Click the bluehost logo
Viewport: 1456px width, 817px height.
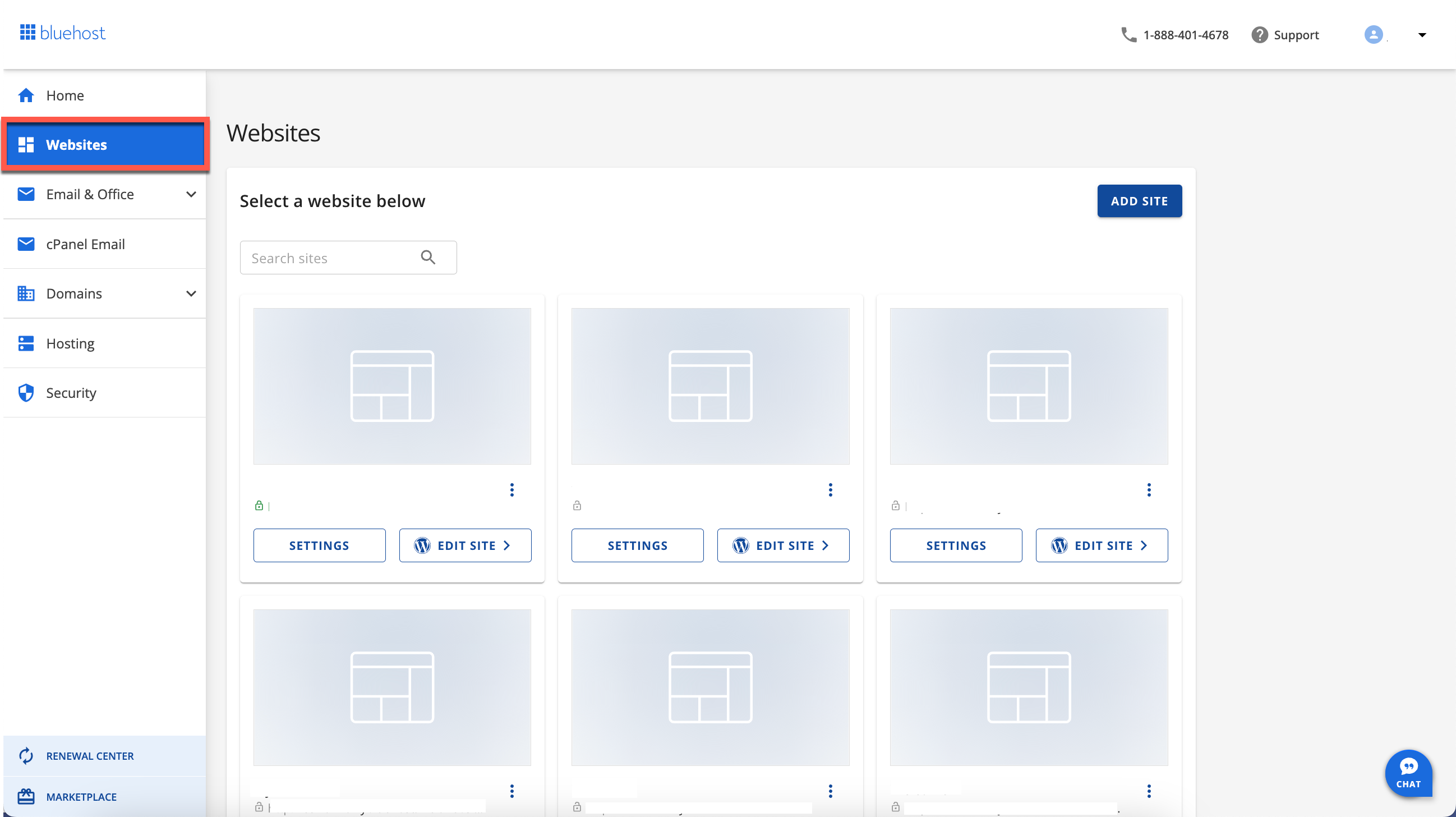pos(63,33)
